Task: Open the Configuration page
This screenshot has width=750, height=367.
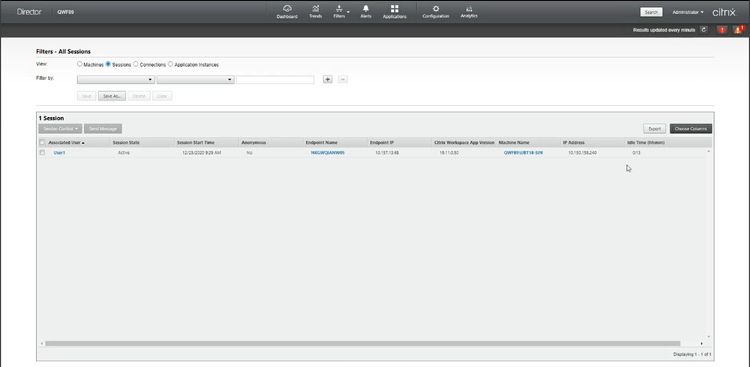Action: tap(435, 11)
